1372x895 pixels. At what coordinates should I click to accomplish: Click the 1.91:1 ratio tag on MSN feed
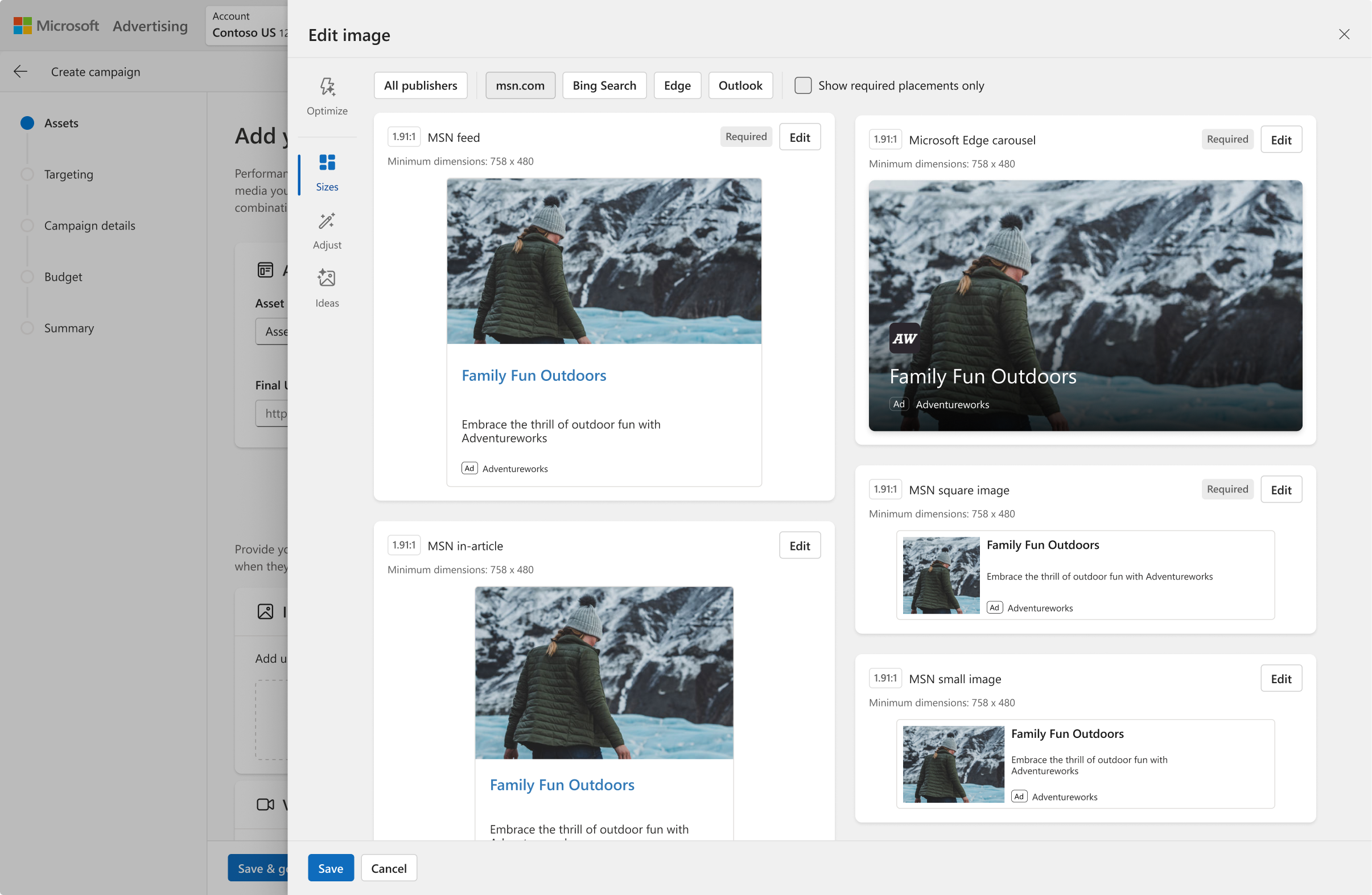[403, 137]
